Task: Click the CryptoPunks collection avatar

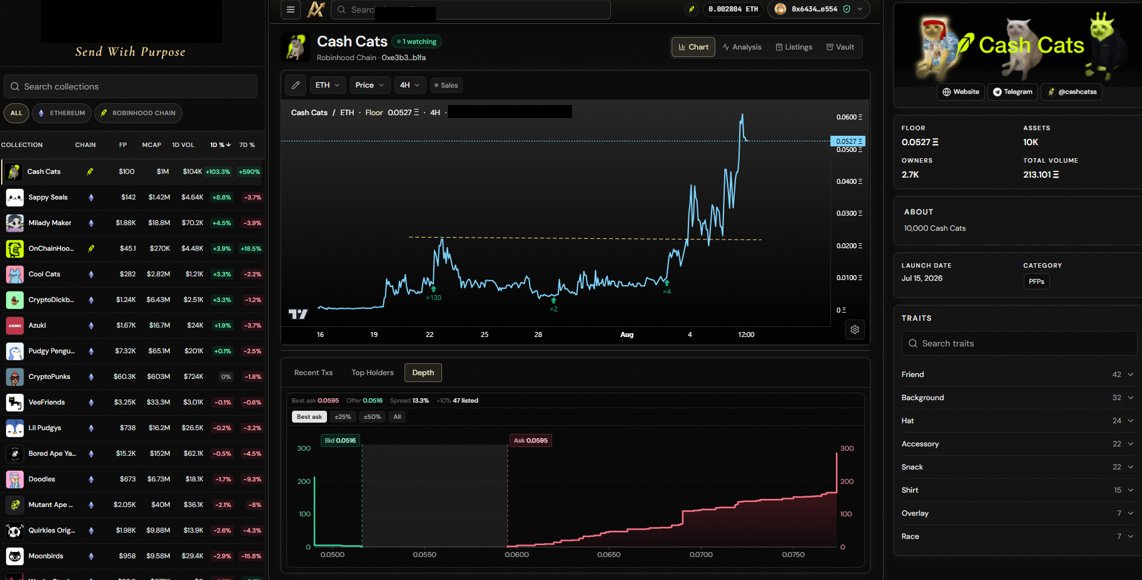Action: (x=15, y=377)
